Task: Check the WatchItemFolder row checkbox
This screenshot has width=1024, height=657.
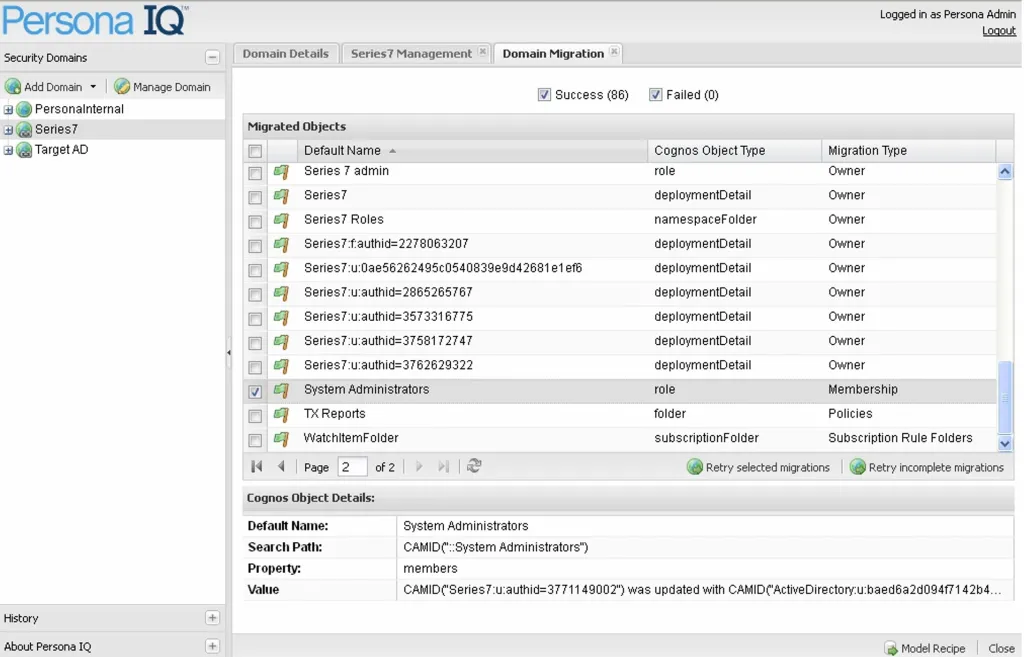Action: [255, 440]
